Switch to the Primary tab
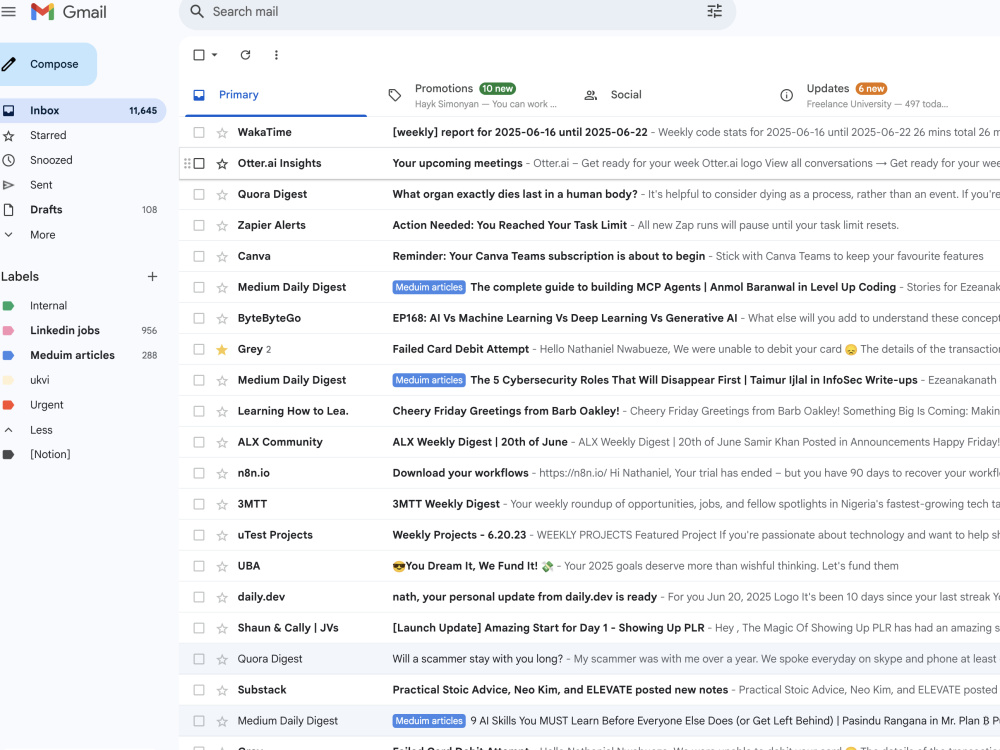The width and height of the screenshot is (1000, 750). pyautogui.click(x=276, y=95)
